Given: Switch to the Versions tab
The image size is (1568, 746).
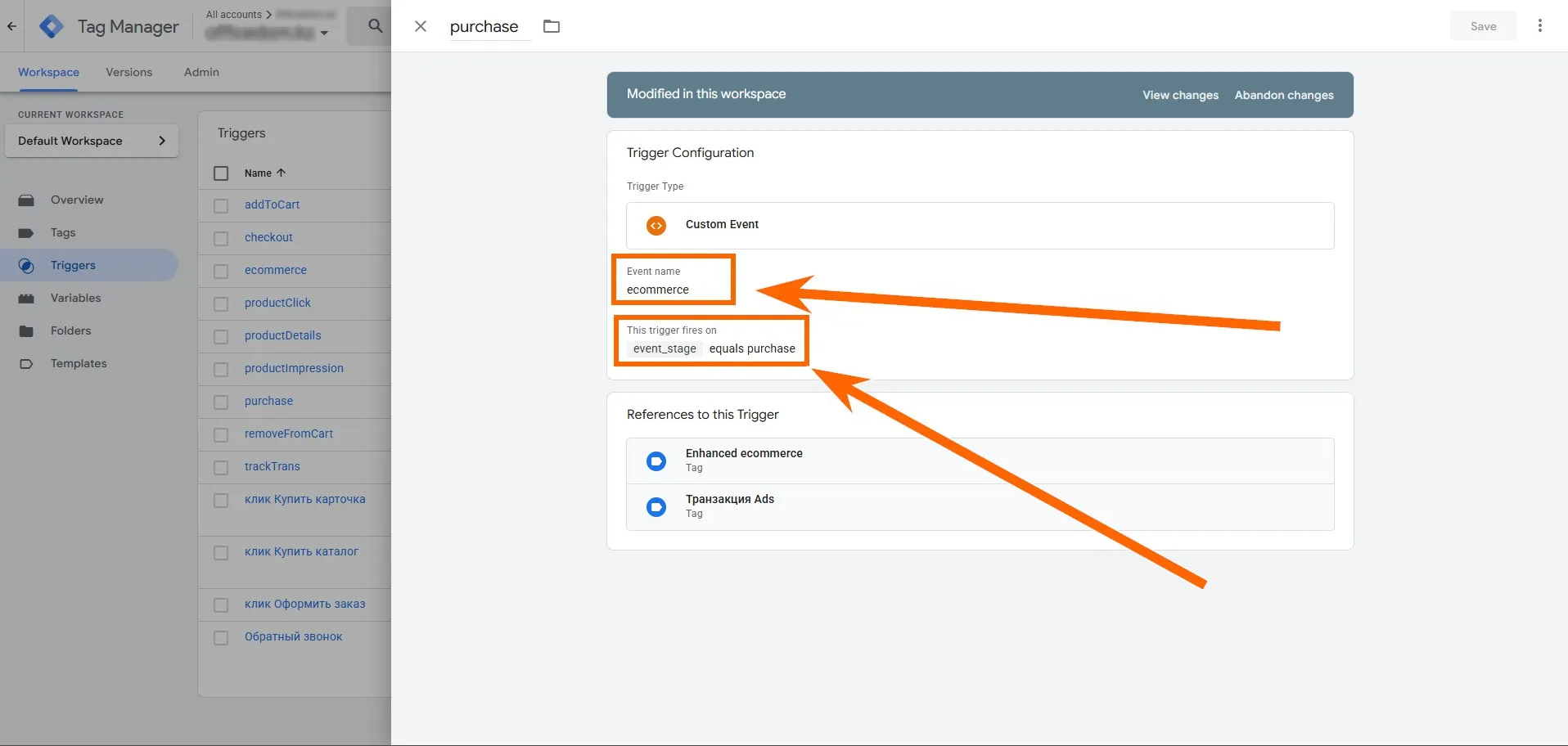Looking at the screenshot, I should point(128,72).
